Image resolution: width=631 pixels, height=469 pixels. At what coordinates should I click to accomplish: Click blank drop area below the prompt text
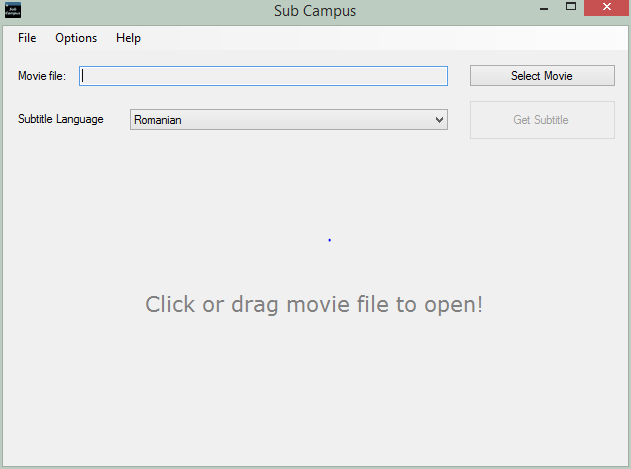[314, 390]
